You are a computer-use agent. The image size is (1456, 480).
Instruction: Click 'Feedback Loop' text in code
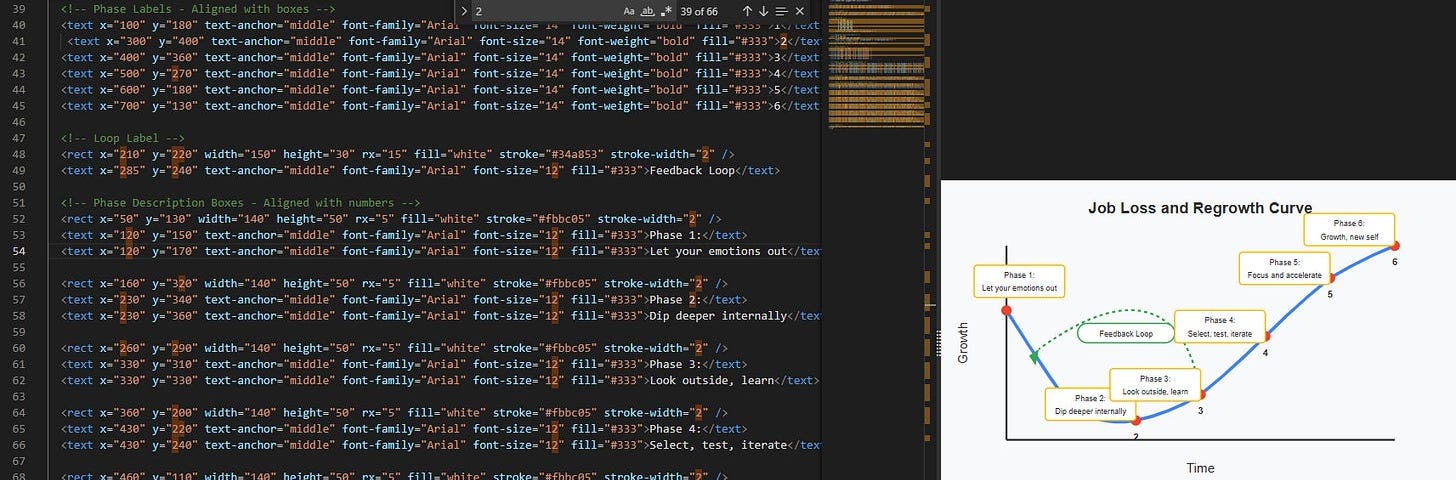[x=692, y=170]
